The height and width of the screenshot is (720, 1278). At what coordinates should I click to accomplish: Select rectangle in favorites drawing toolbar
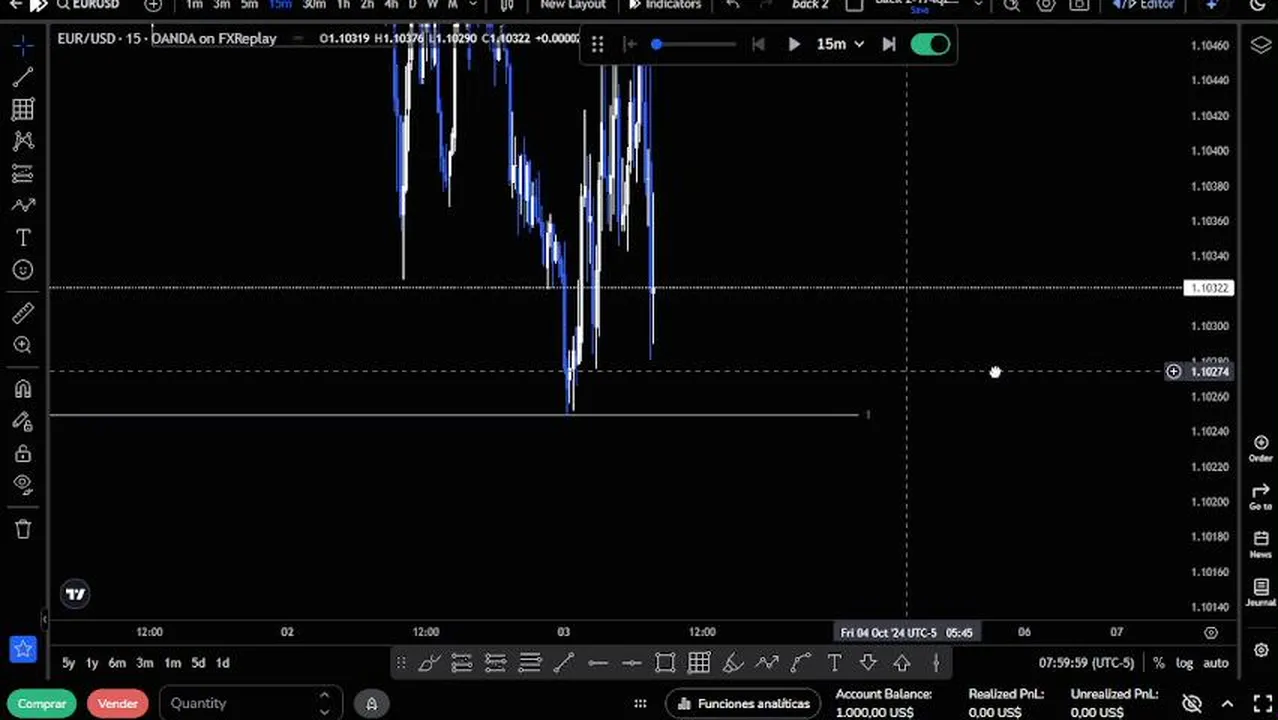(665, 663)
